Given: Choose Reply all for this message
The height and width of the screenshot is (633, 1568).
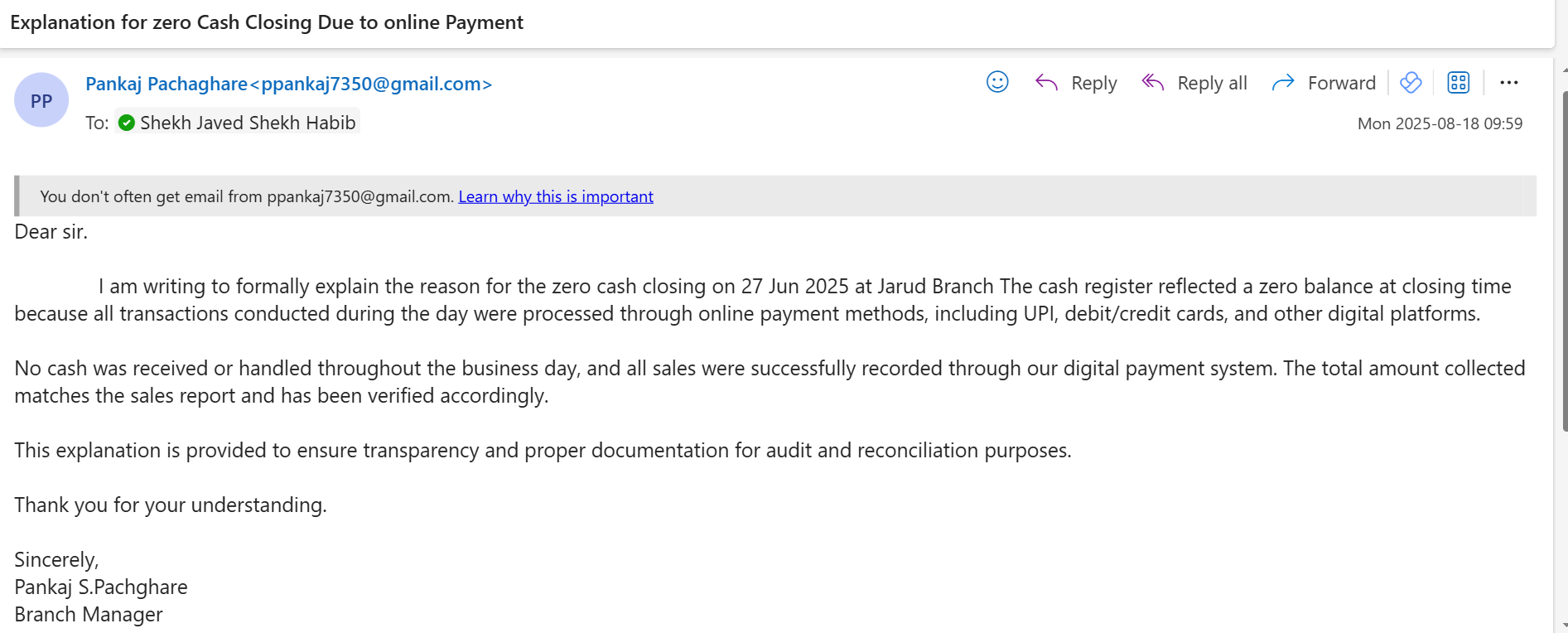Looking at the screenshot, I should pyautogui.click(x=1194, y=83).
